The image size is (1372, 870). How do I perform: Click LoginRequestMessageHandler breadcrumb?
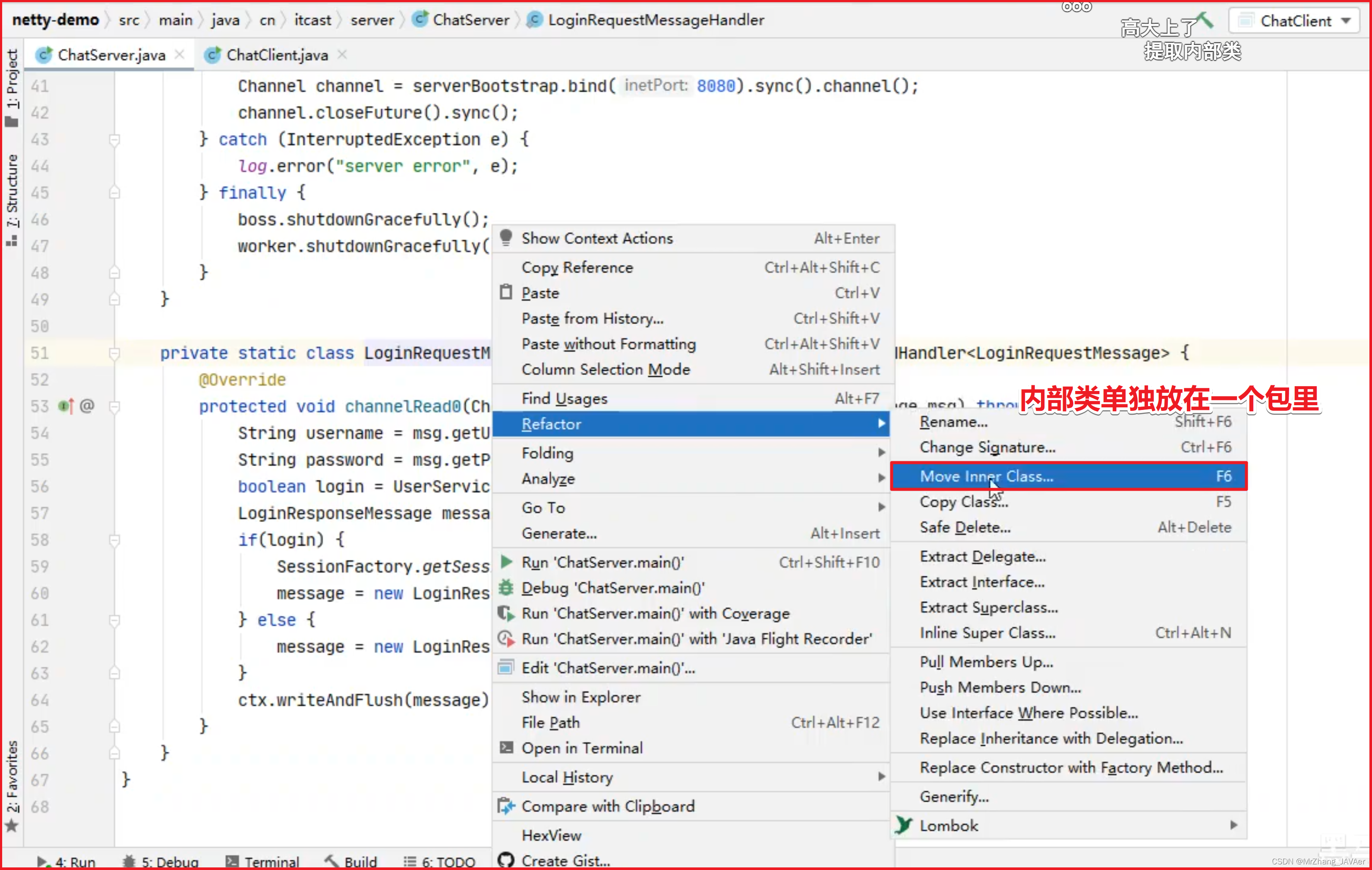646,20
